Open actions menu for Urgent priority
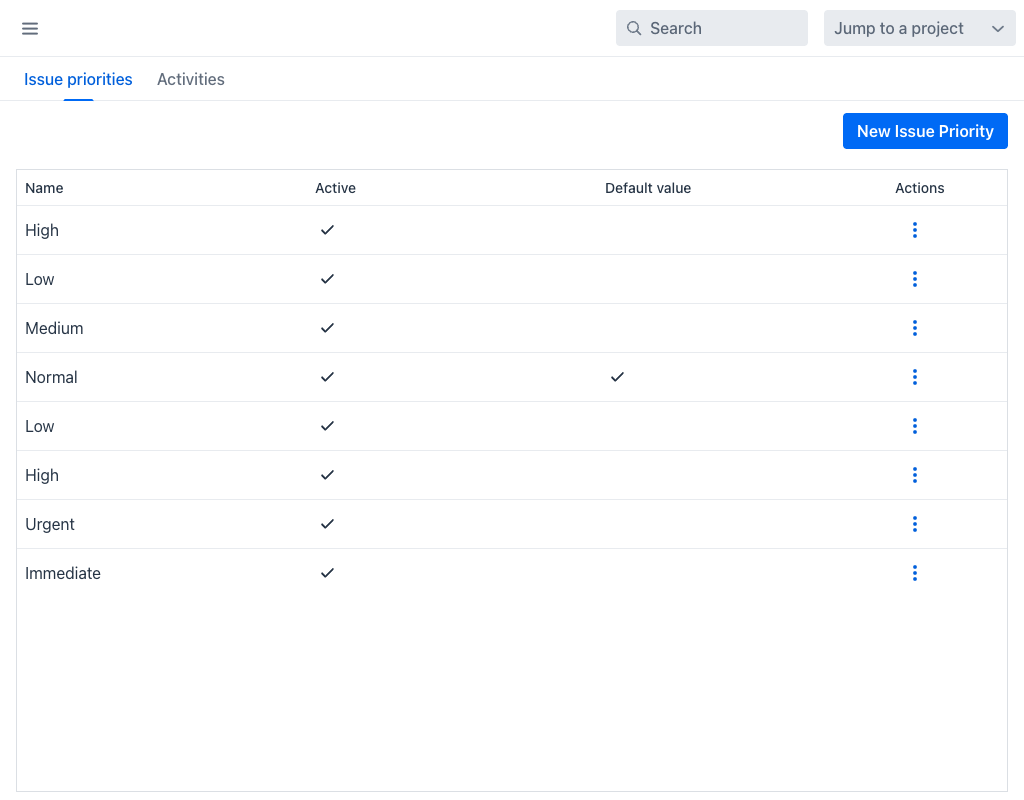The height and width of the screenshot is (800, 1024). pyautogui.click(x=914, y=524)
